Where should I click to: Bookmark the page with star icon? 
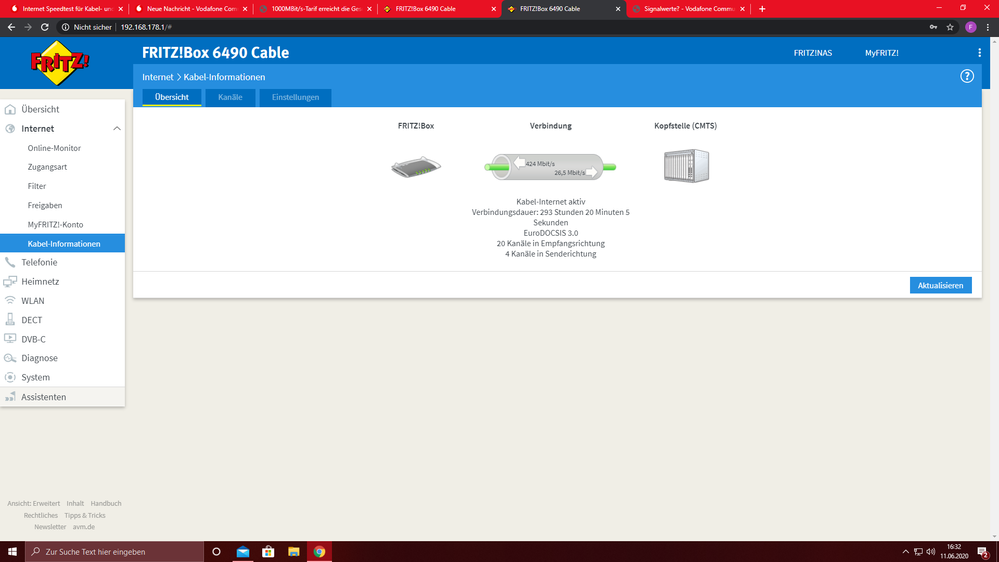click(950, 27)
